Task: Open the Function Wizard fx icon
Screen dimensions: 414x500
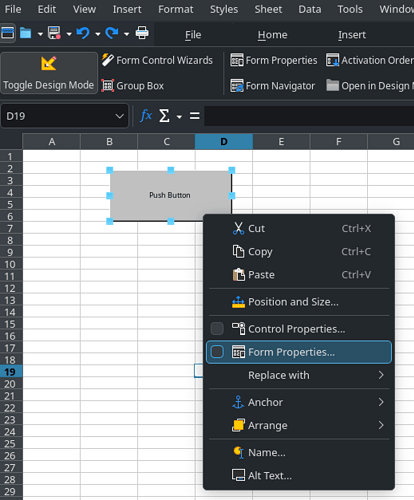Action: [146, 116]
